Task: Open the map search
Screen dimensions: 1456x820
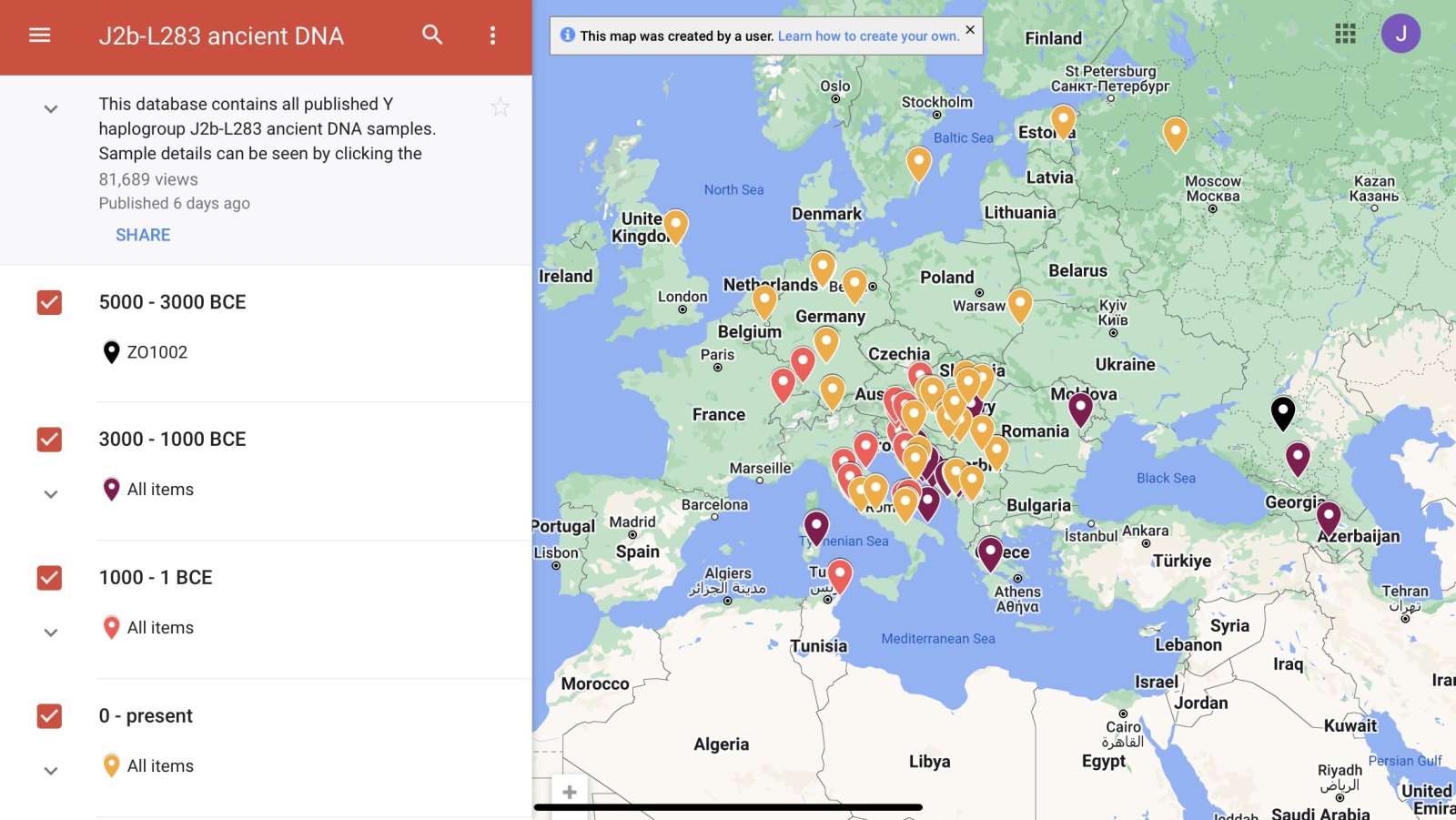Action: click(x=432, y=35)
